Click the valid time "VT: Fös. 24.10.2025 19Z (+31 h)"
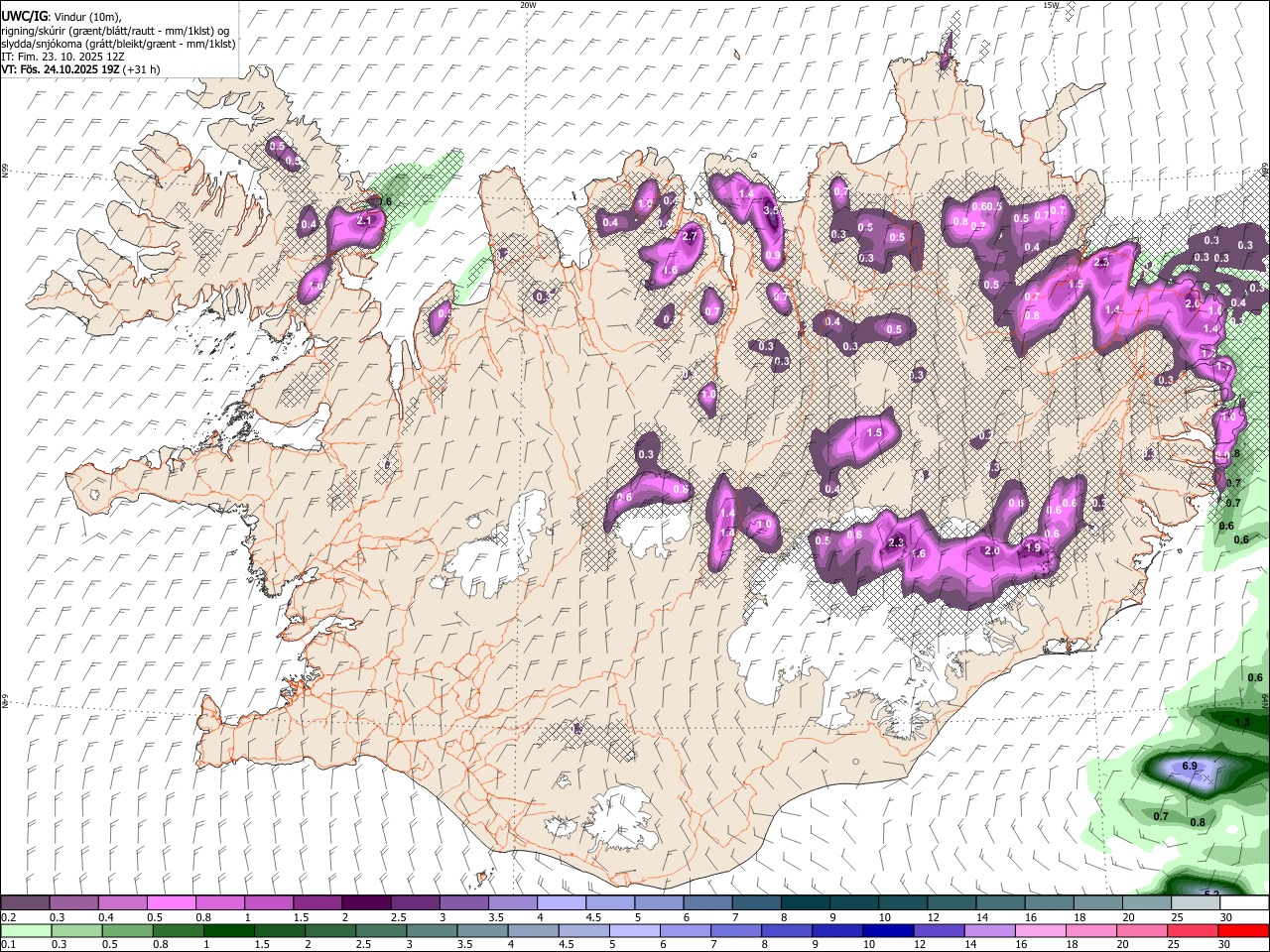The image size is (1270, 952). click(x=80, y=69)
